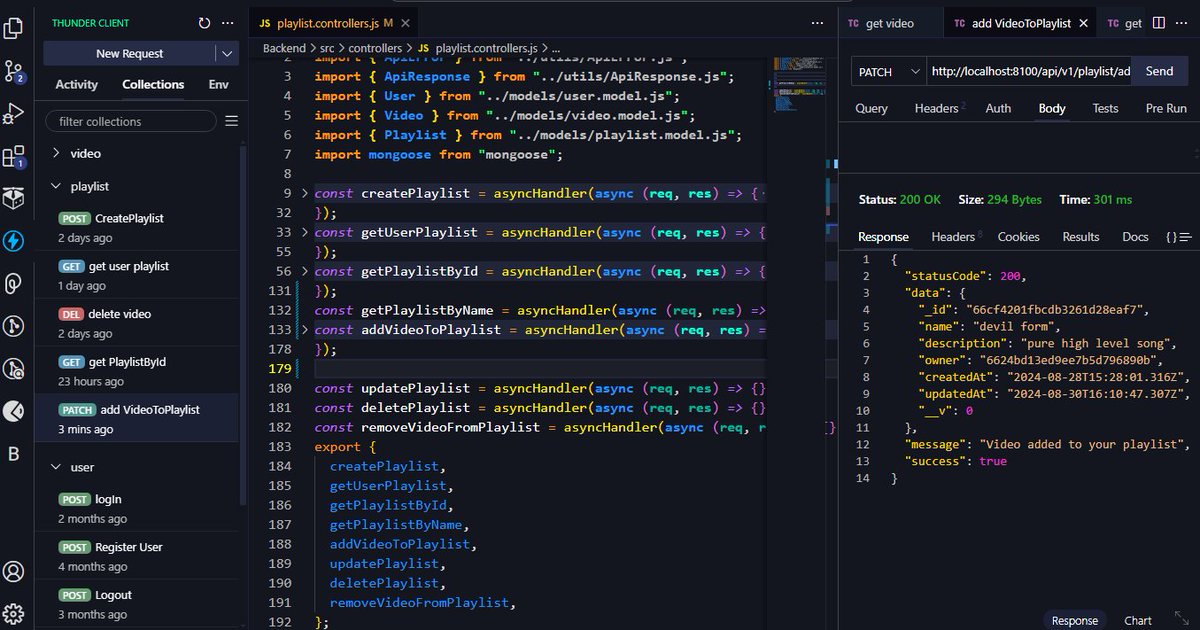The height and width of the screenshot is (630, 1200).
Task: Open the PATCH method dropdown
Action: 889,71
